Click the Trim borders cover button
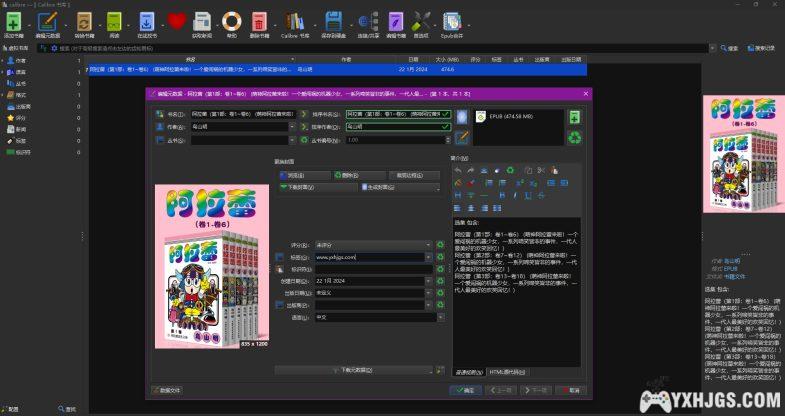This screenshot has width=785, height=416. (x=415, y=175)
